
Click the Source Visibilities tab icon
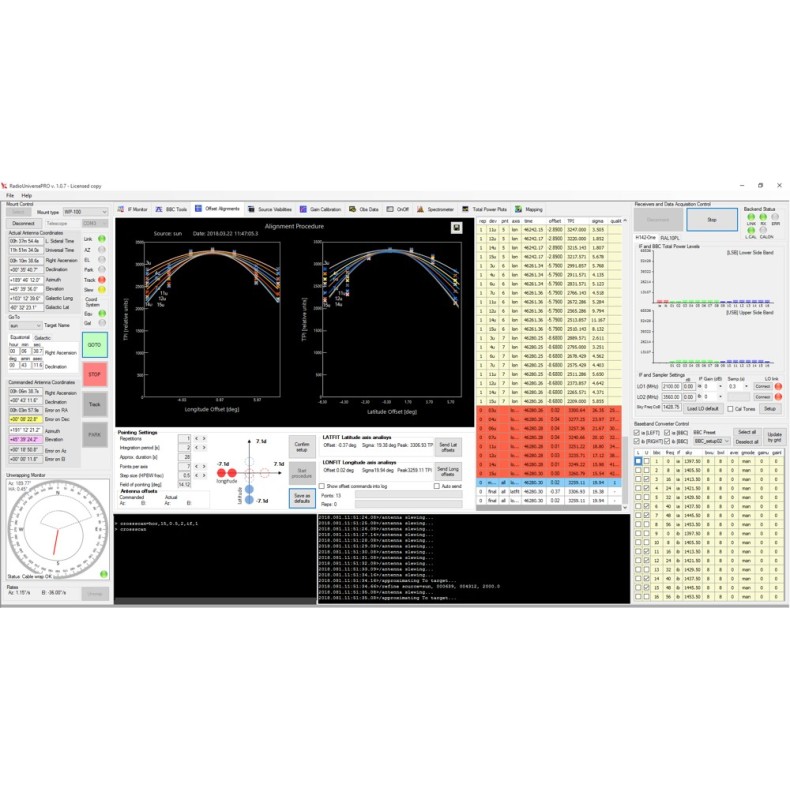(x=251, y=209)
